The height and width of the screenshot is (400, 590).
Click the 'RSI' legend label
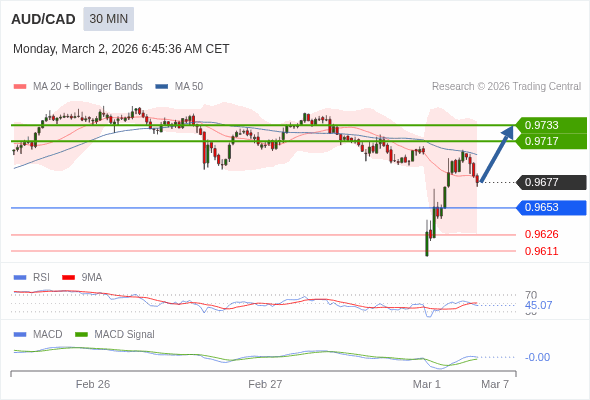(41, 277)
